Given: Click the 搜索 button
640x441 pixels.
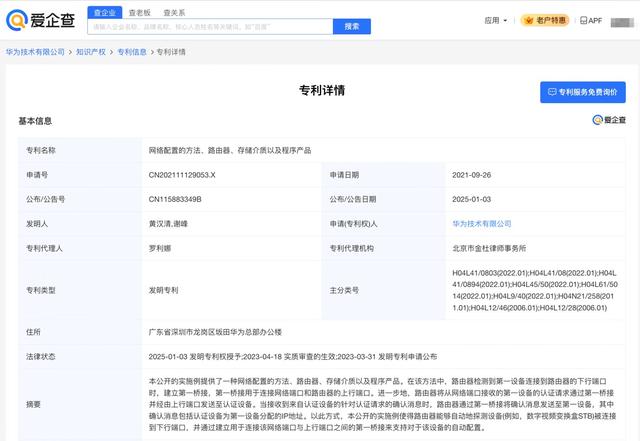Looking at the screenshot, I should [352, 27].
